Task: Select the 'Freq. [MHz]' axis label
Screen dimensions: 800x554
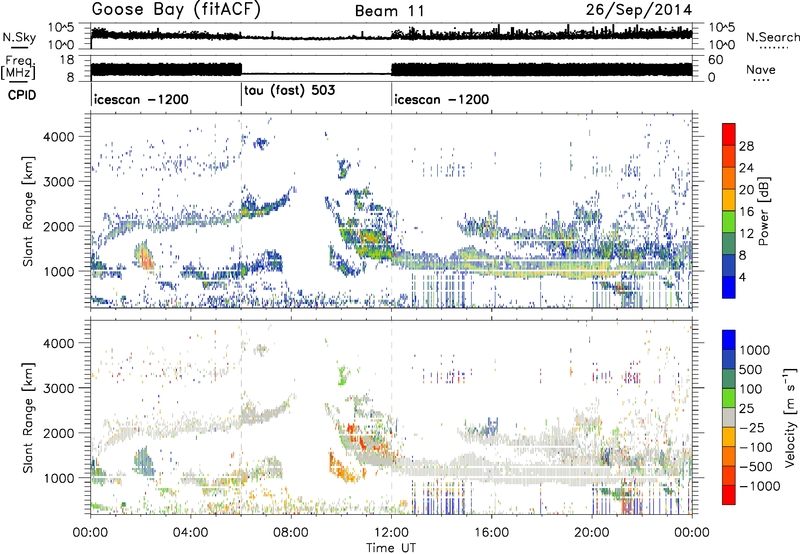Action: coord(18,68)
